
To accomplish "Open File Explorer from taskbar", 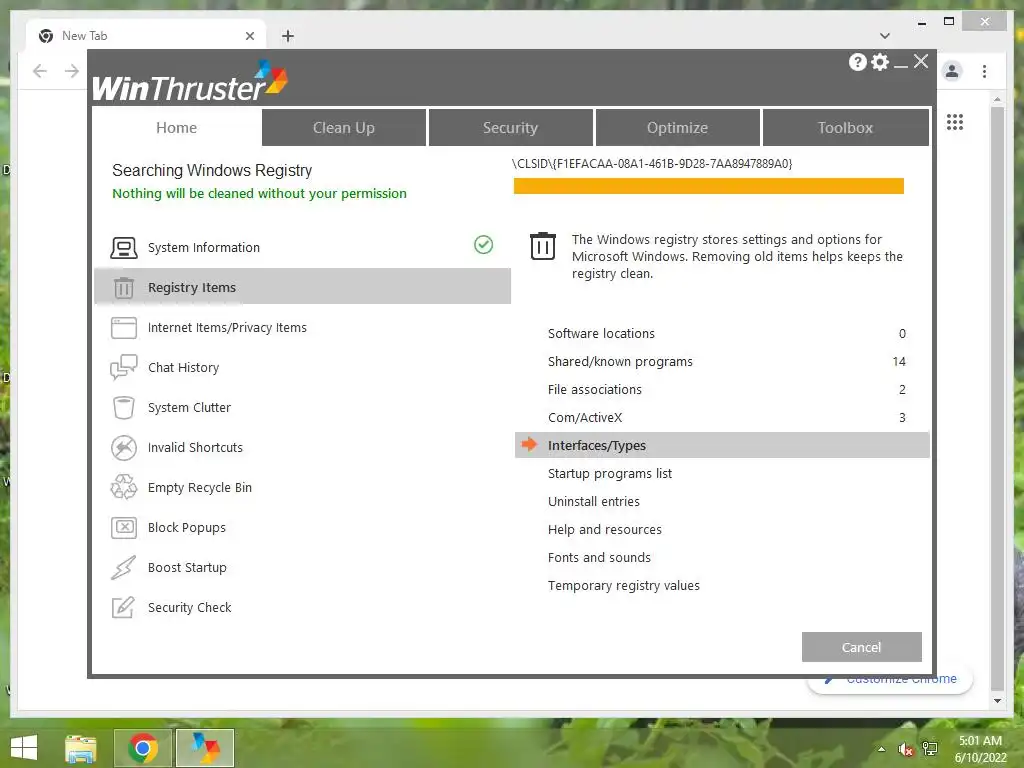I will pos(80,748).
